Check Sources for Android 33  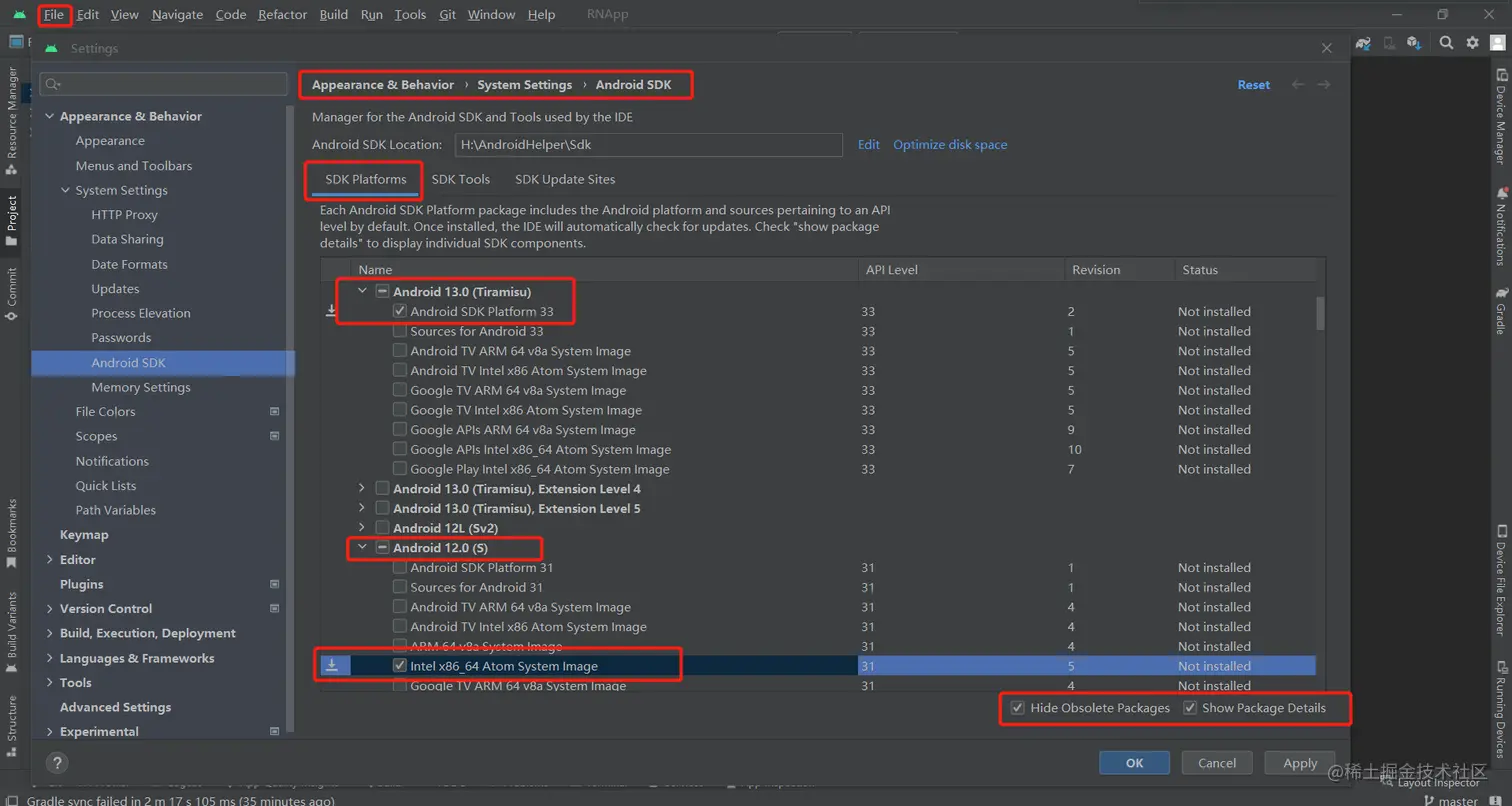(x=400, y=331)
